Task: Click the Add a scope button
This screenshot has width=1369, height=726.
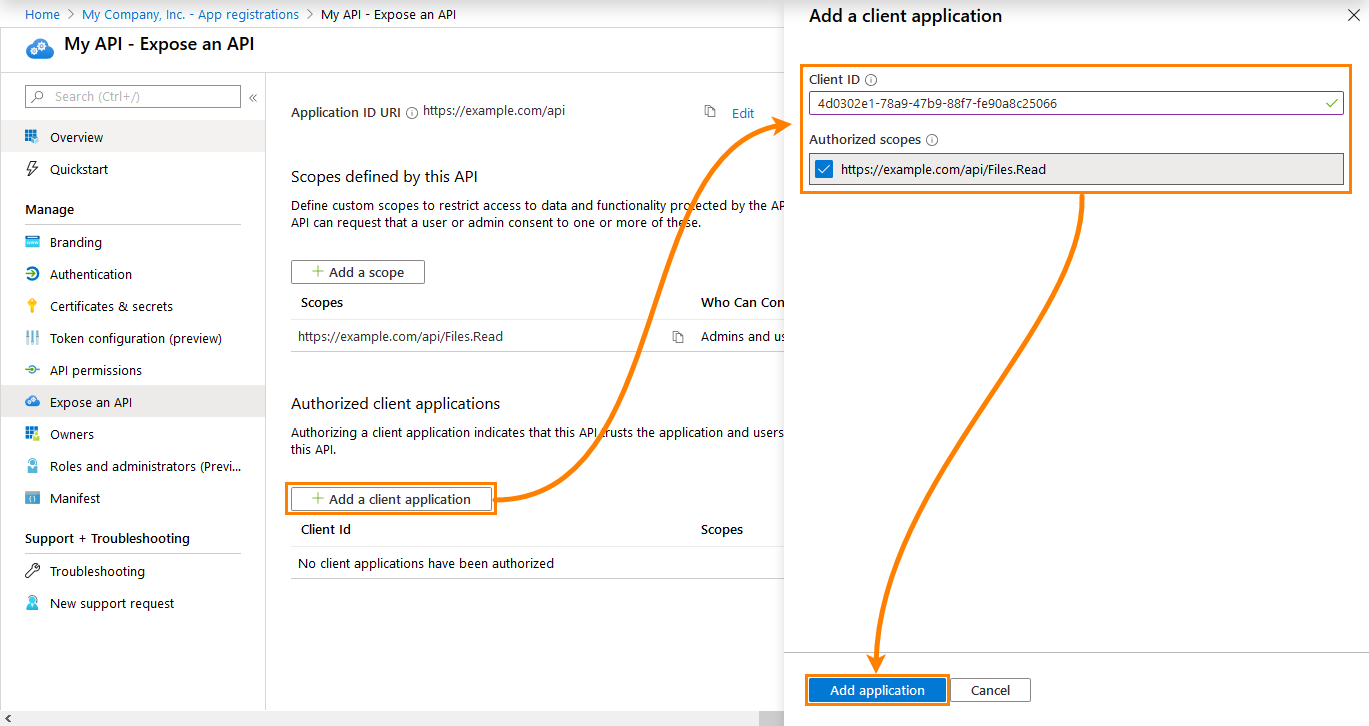Action: pos(357,271)
